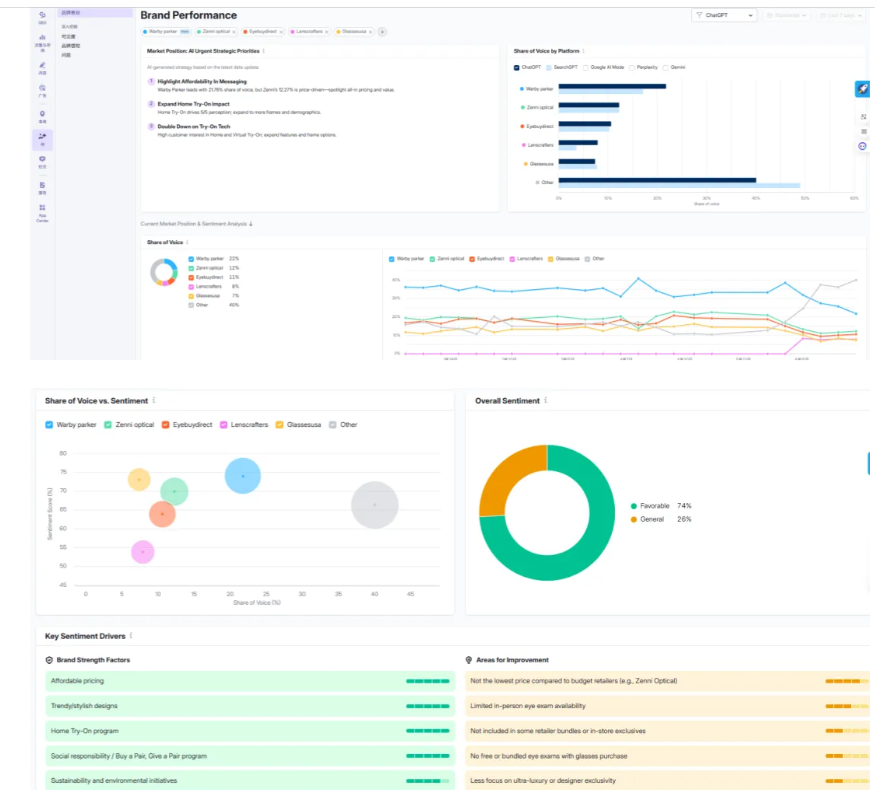Enable the Gemini platform checkbox
This screenshot has height=790, width=875.
665,68
